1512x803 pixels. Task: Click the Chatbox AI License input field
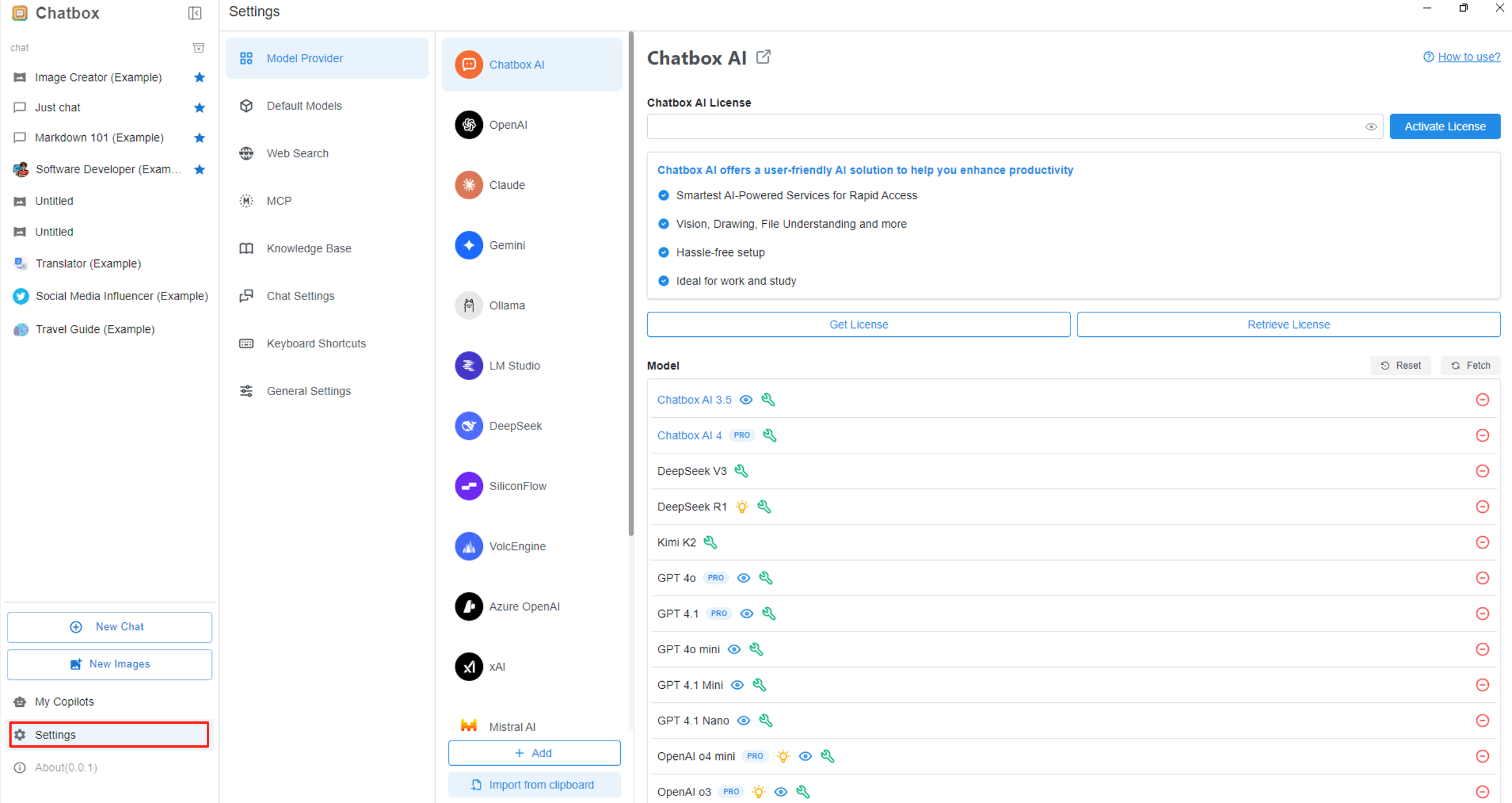(x=1014, y=126)
